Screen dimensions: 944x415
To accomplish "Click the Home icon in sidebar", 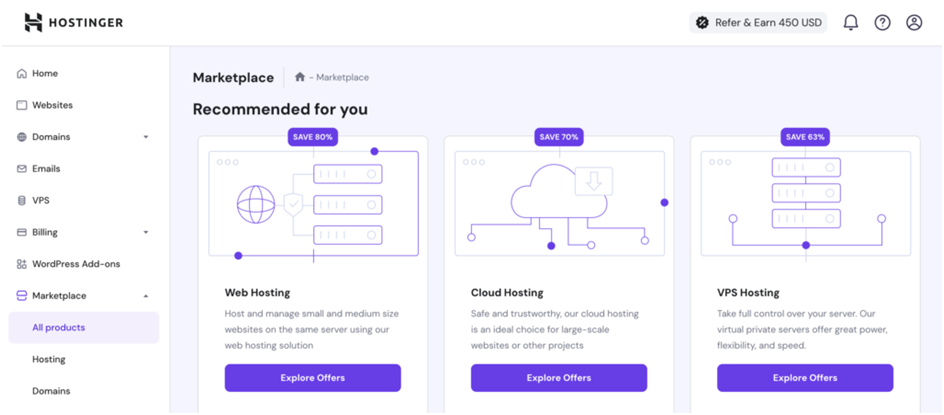I will point(22,74).
